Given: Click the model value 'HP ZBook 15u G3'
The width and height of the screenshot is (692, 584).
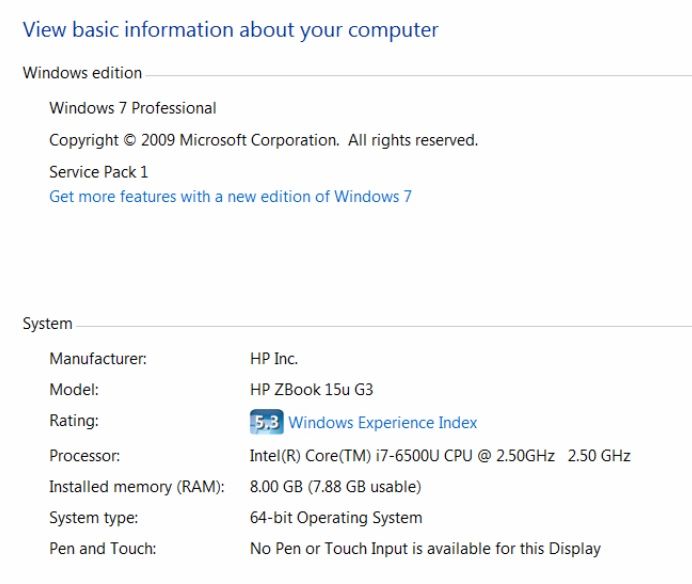Looking at the screenshot, I should click(312, 390).
